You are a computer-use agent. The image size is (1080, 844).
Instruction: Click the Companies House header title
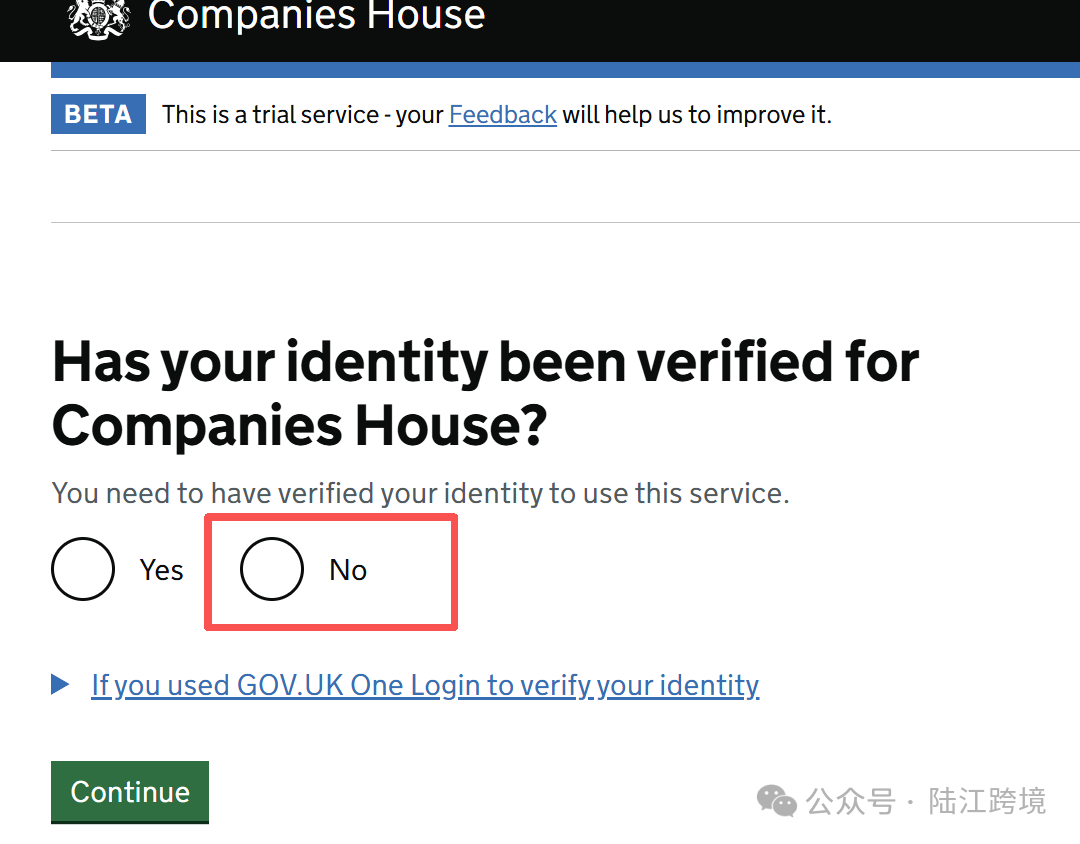[316, 16]
